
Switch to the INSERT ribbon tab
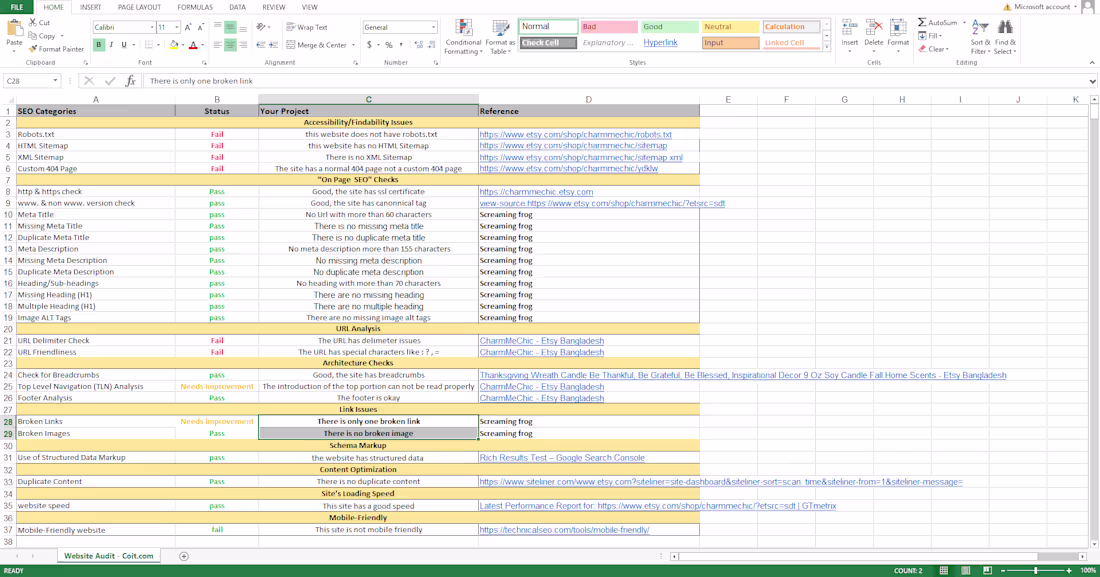click(90, 7)
